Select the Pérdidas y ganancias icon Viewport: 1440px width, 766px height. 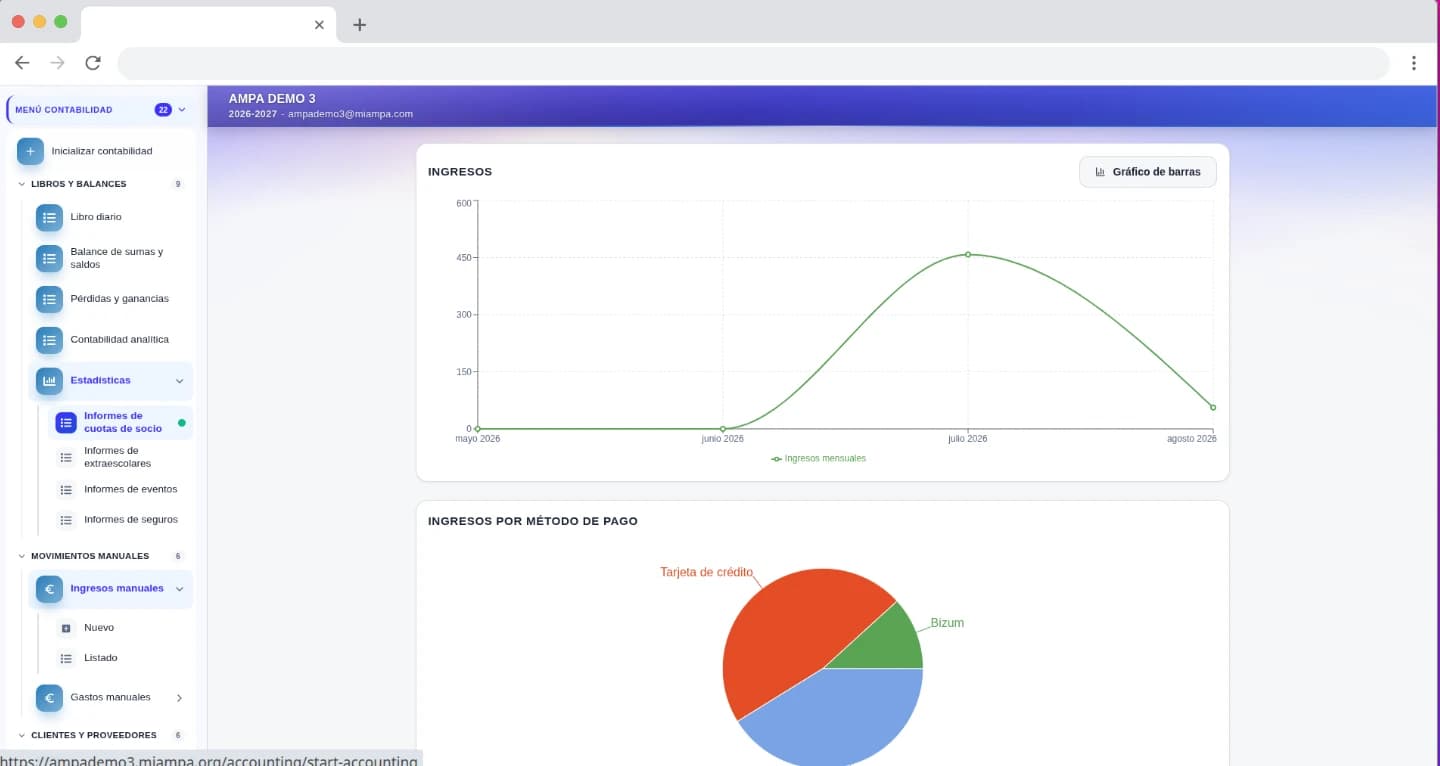pos(49,299)
